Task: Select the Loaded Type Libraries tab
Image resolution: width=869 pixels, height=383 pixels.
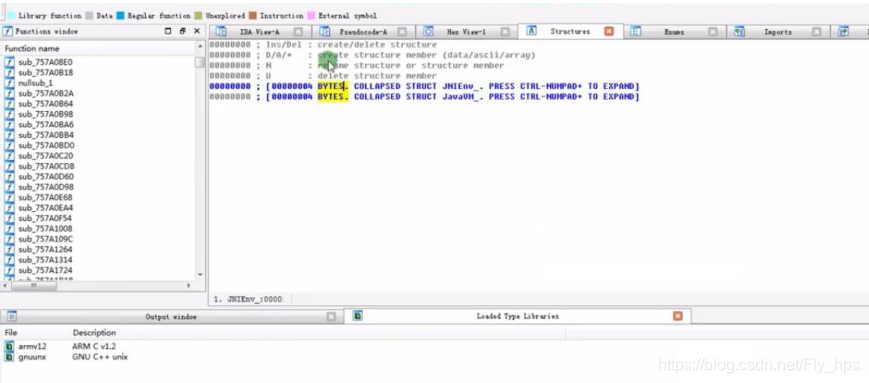Action: click(x=518, y=316)
